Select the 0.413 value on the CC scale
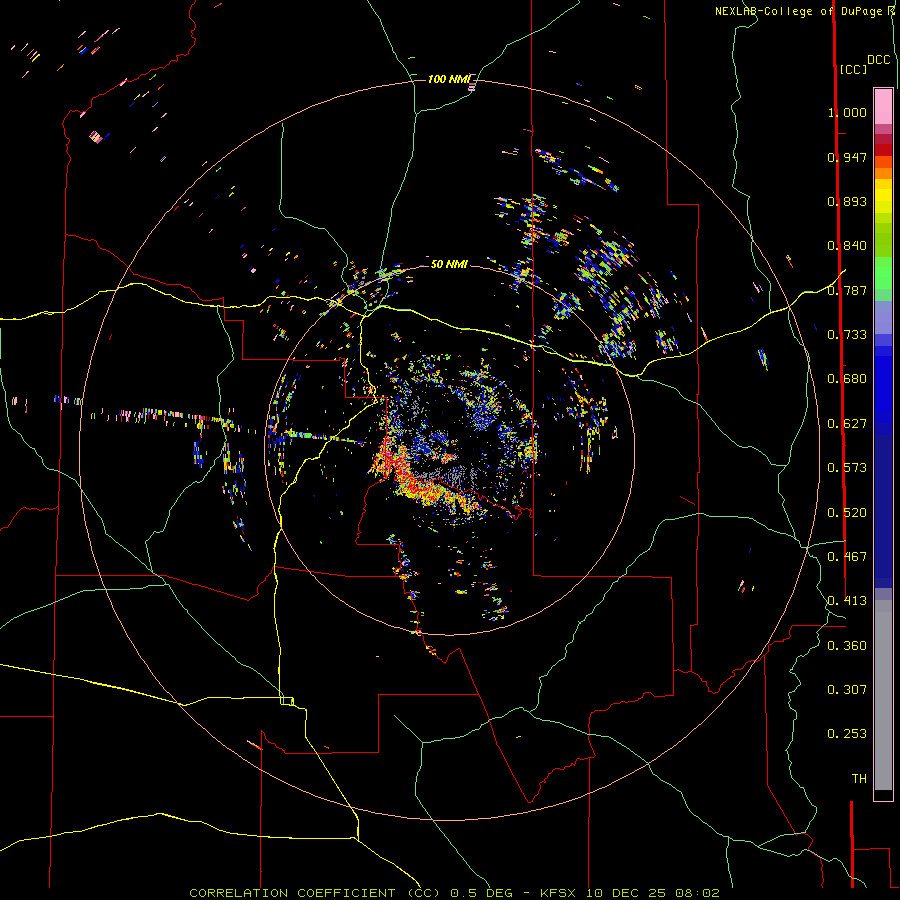This screenshot has width=900, height=900. click(x=847, y=600)
